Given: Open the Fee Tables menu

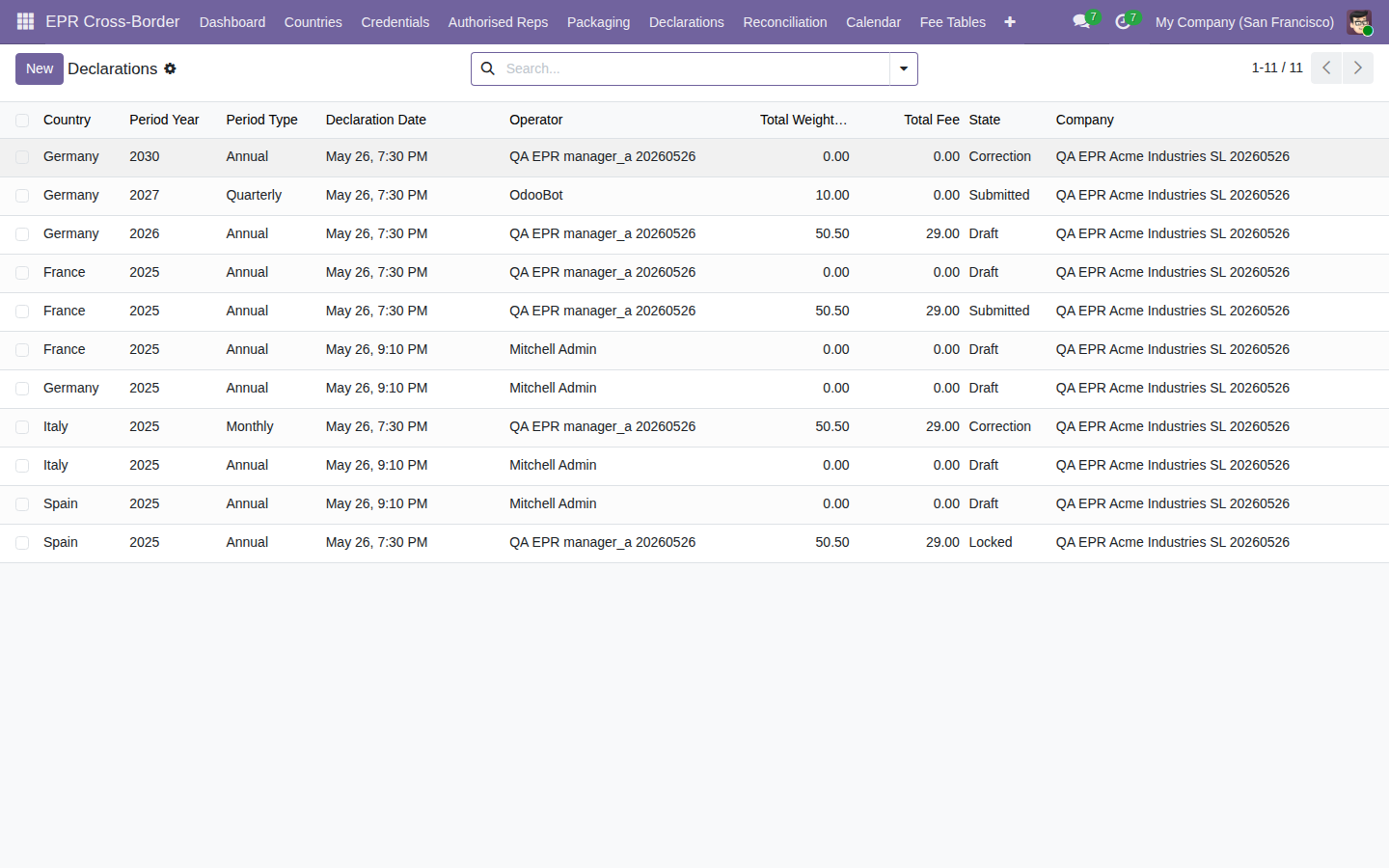Looking at the screenshot, I should [x=953, y=22].
